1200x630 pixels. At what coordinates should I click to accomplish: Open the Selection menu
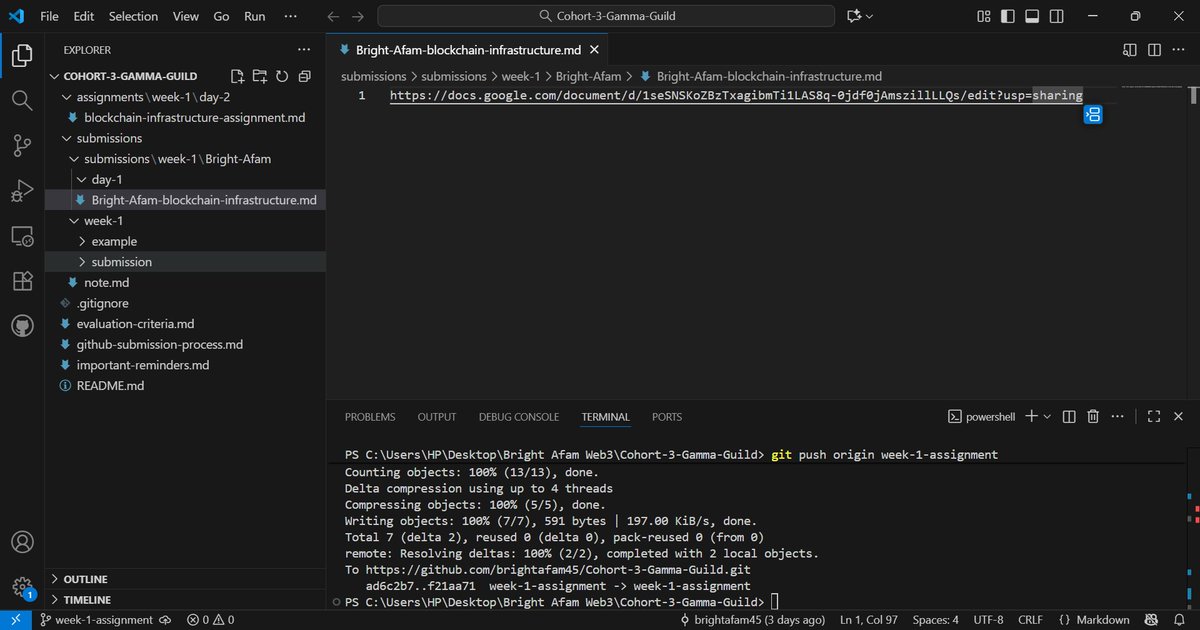[133, 16]
